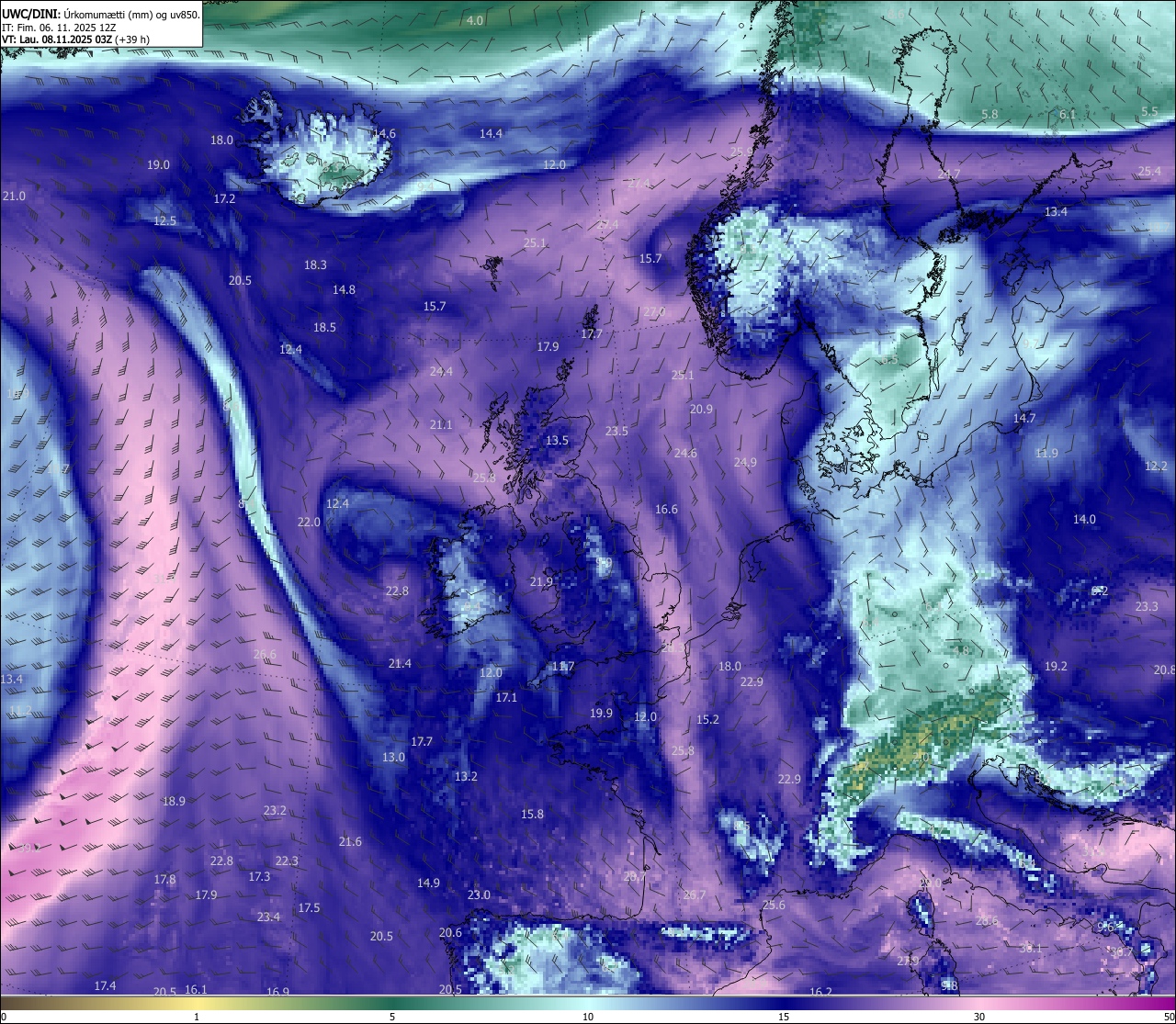1176x1024 pixels.
Task: Click the 23.4 value label
Action: 268,917
